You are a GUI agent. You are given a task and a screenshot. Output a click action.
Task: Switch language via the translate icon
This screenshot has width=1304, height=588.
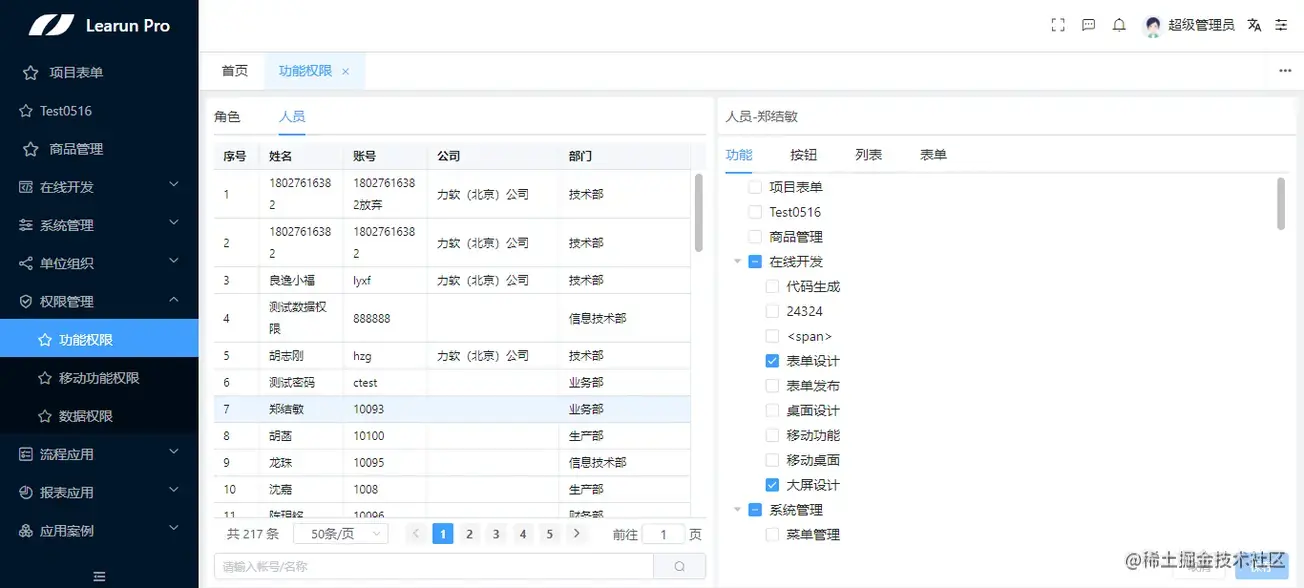click(1254, 25)
